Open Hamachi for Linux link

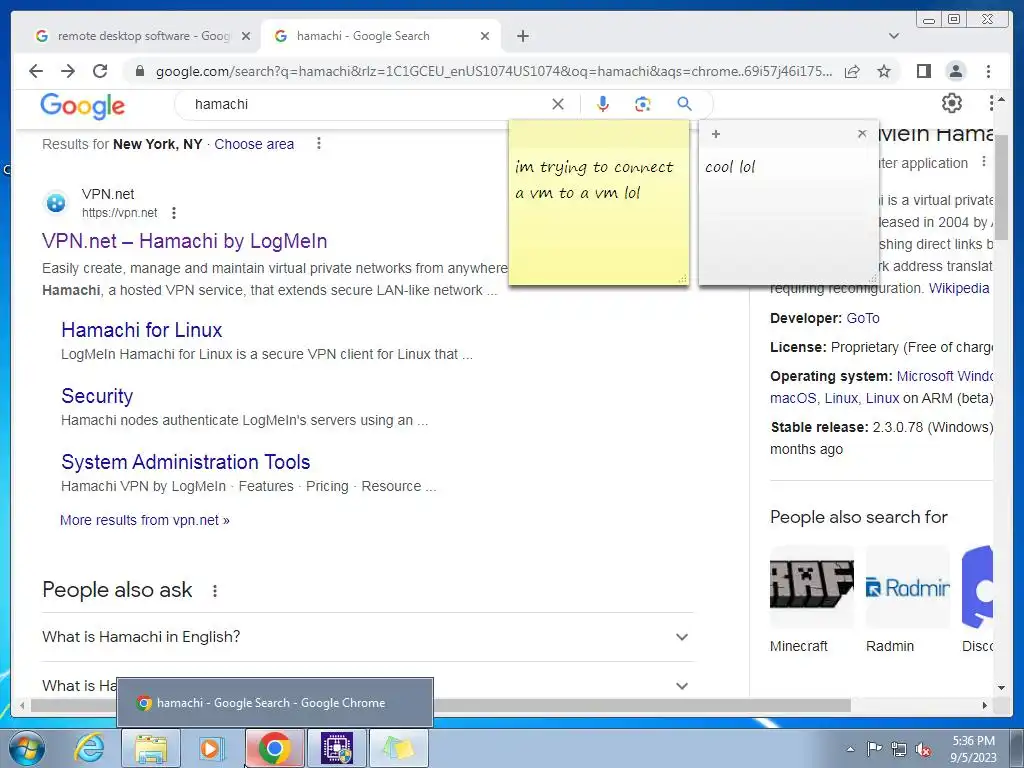pyautogui.click(x=142, y=330)
